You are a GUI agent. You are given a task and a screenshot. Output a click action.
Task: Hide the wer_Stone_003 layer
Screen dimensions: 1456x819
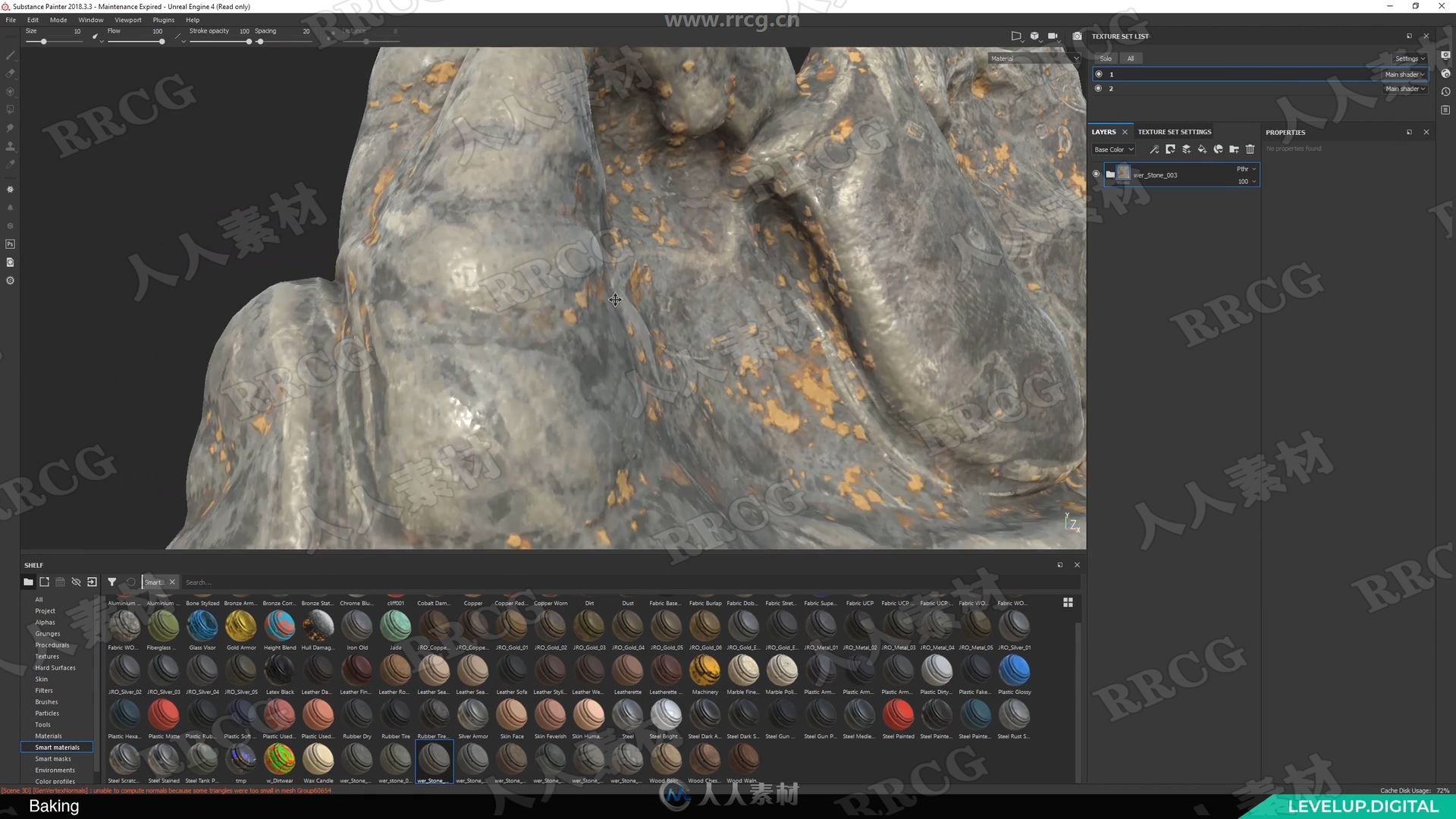[x=1096, y=174]
